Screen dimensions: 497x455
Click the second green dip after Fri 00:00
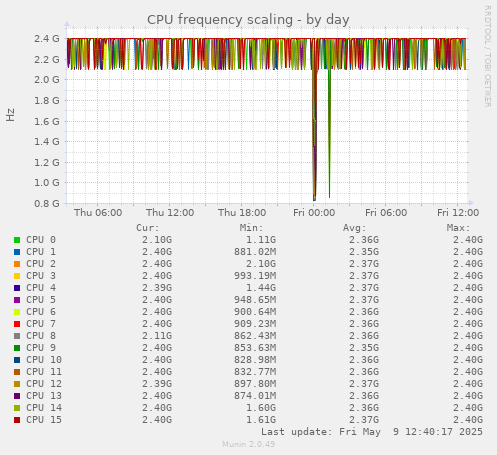pyautogui.click(x=329, y=133)
